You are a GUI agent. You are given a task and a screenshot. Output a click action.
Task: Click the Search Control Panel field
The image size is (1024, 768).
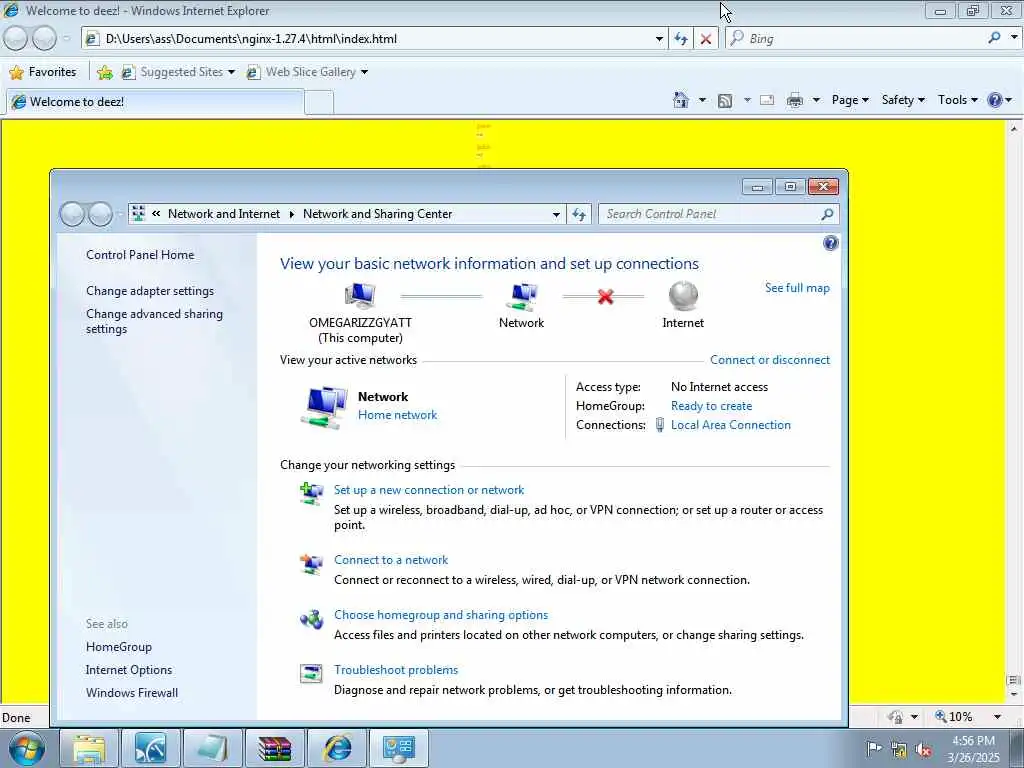pyautogui.click(x=718, y=214)
